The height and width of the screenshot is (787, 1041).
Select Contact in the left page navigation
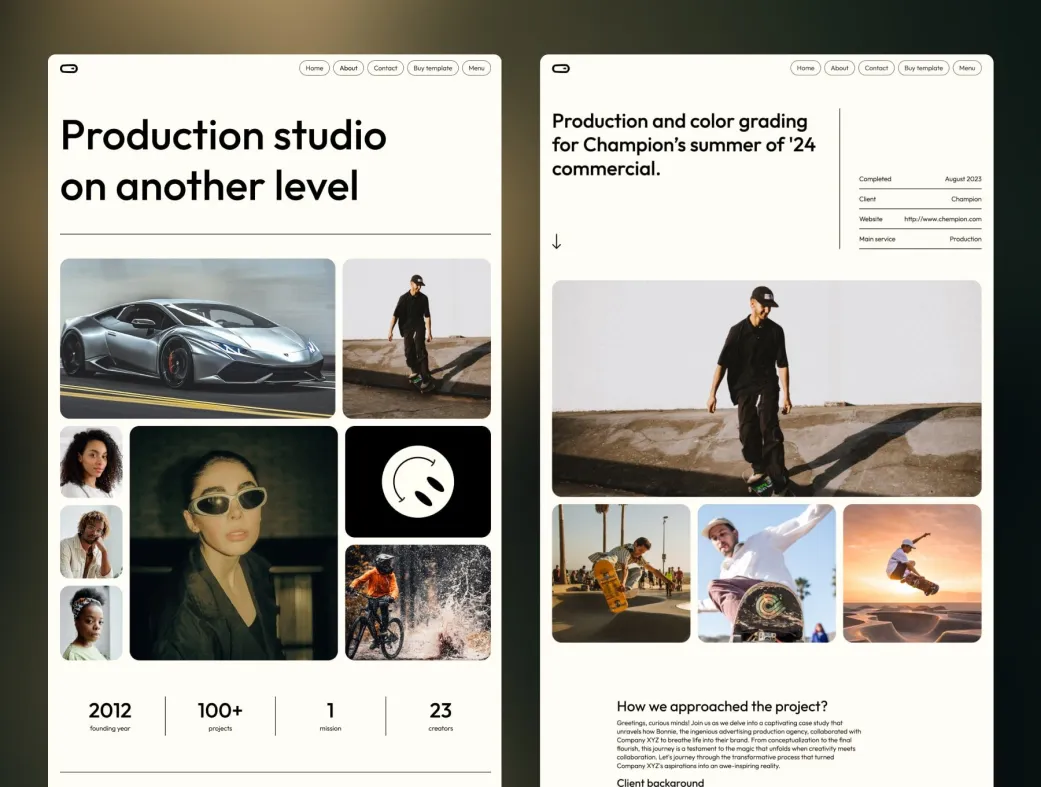(x=385, y=68)
